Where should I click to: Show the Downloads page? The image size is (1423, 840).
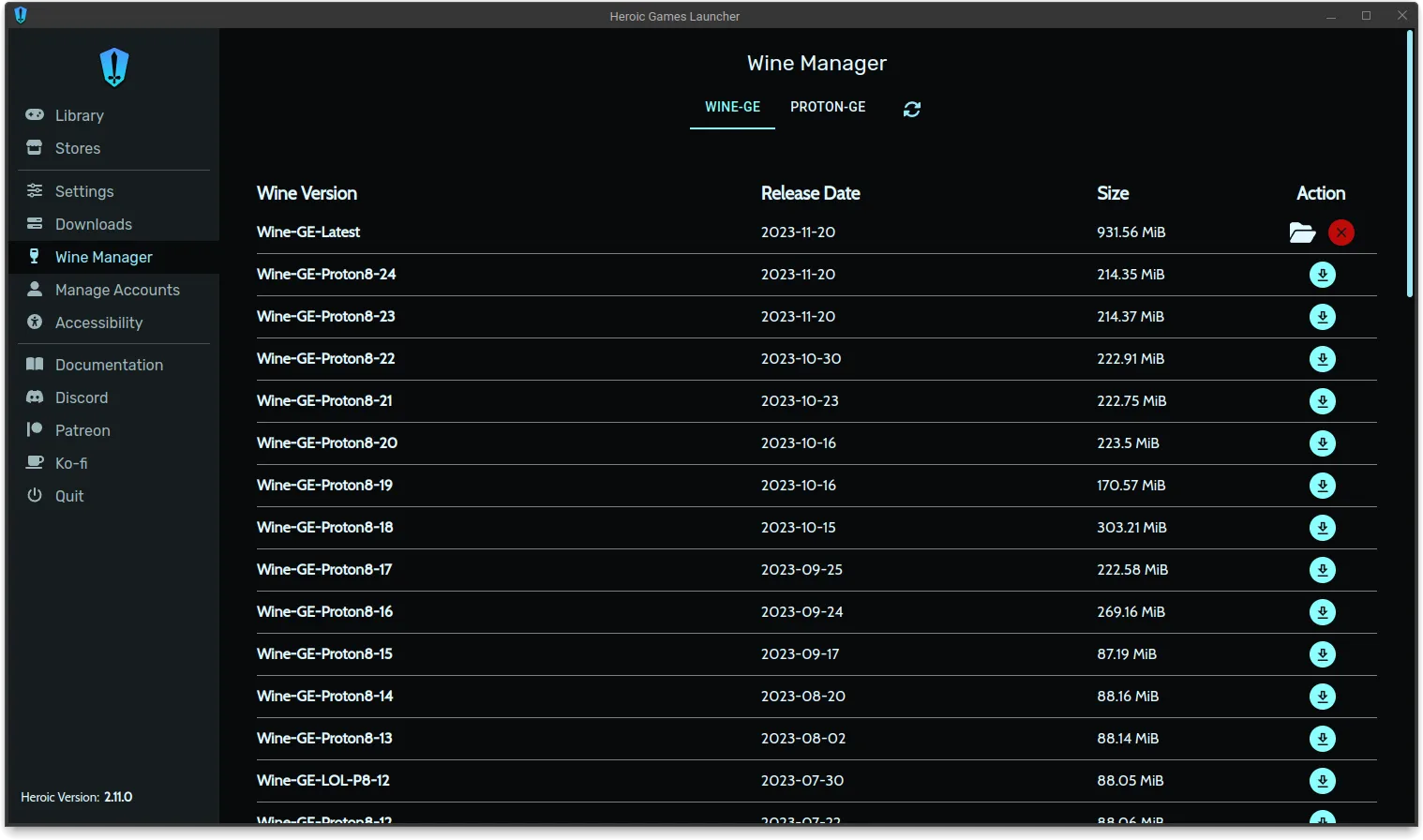(x=93, y=224)
